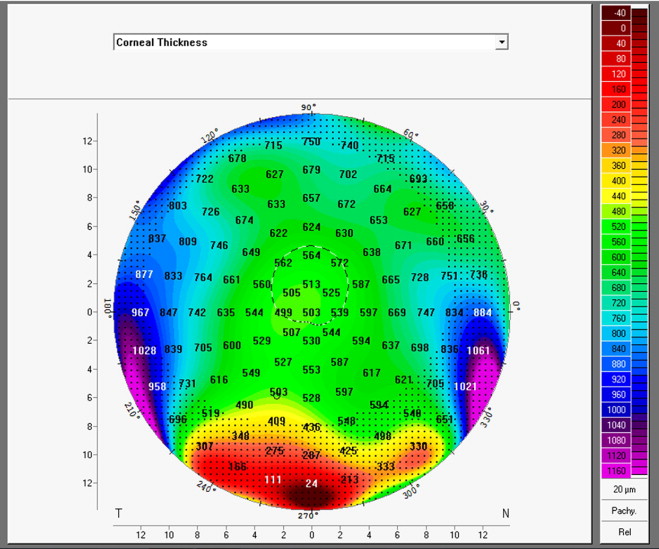Click the 1028 thickness value on temporal side
This screenshot has height=549, width=659.
click(145, 350)
